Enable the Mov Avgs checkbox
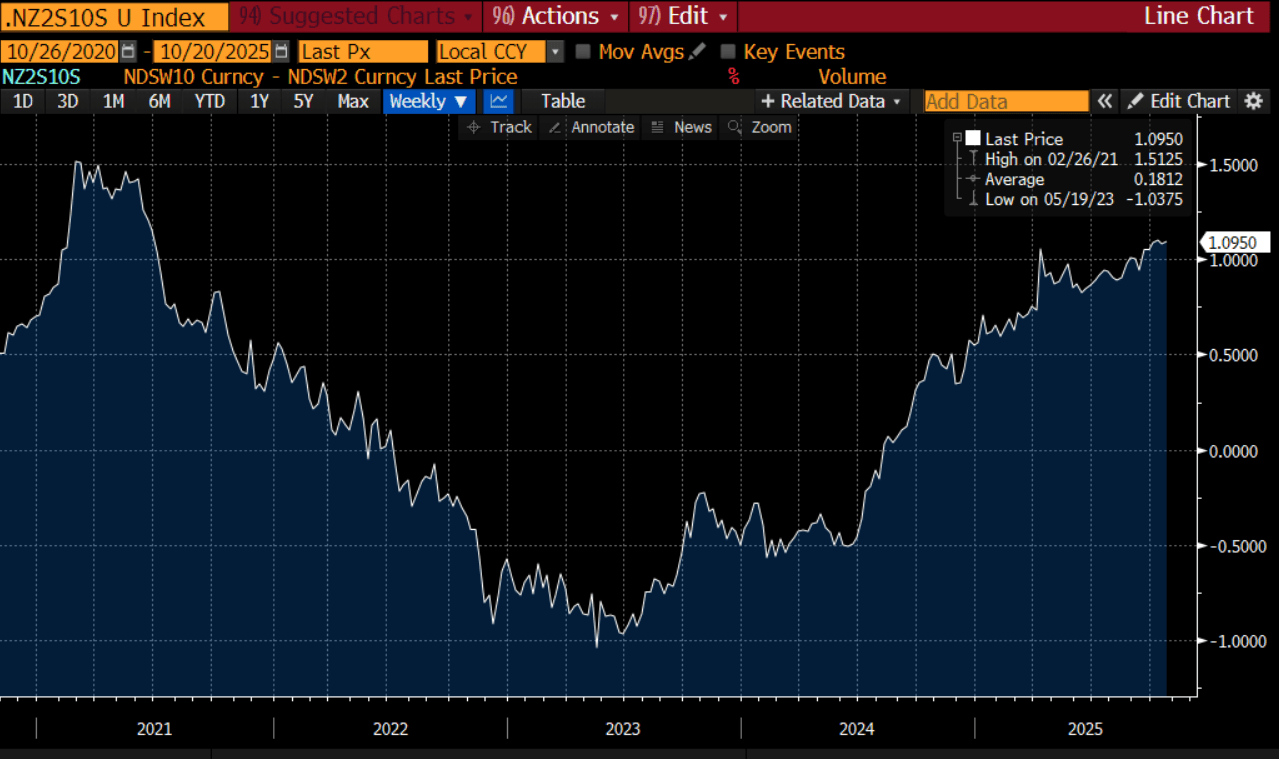Screen dimensions: 1279x759 583,52
